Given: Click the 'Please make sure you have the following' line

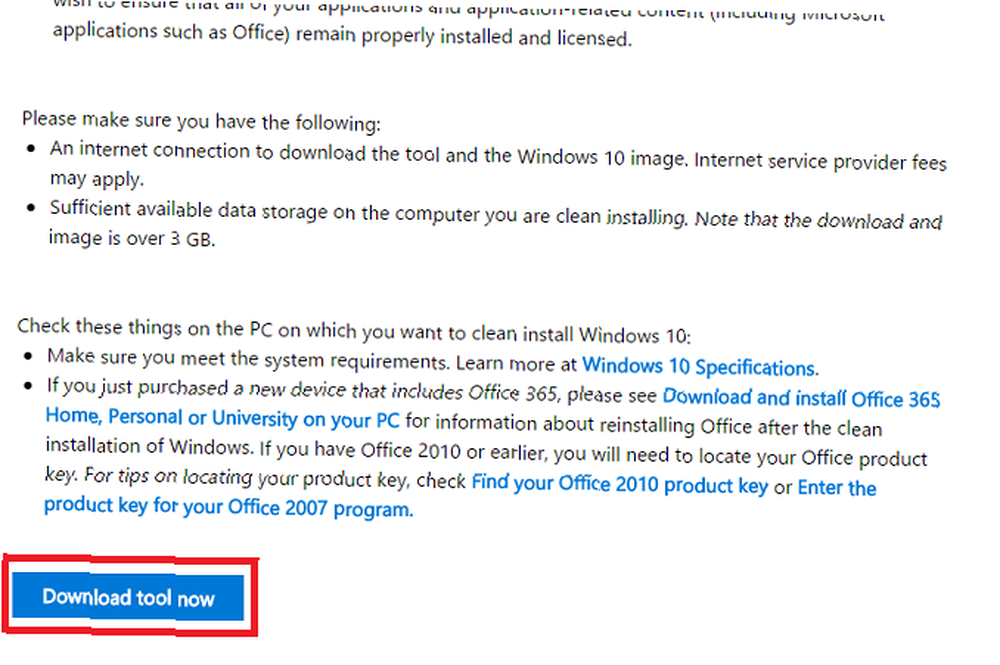Looking at the screenshot, I should coord(202,121).
